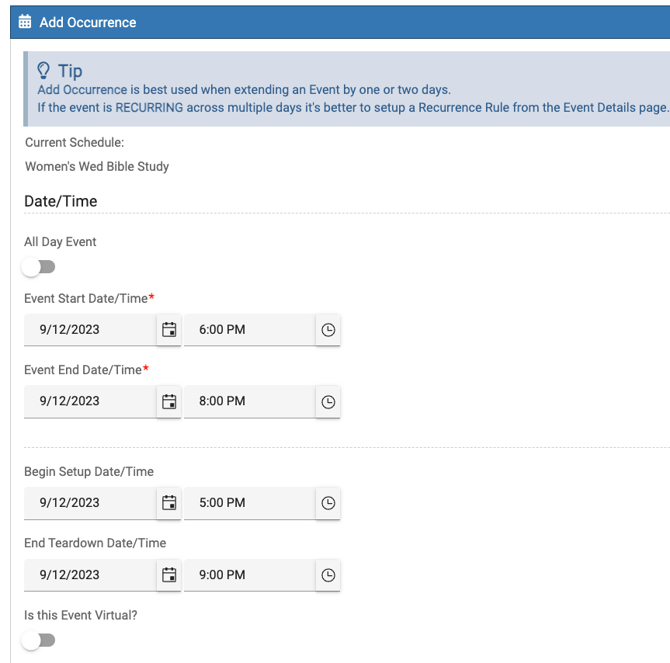670x663 pixels.
Task: Open clock picker for Begin Setup Time
Action: 328,503
